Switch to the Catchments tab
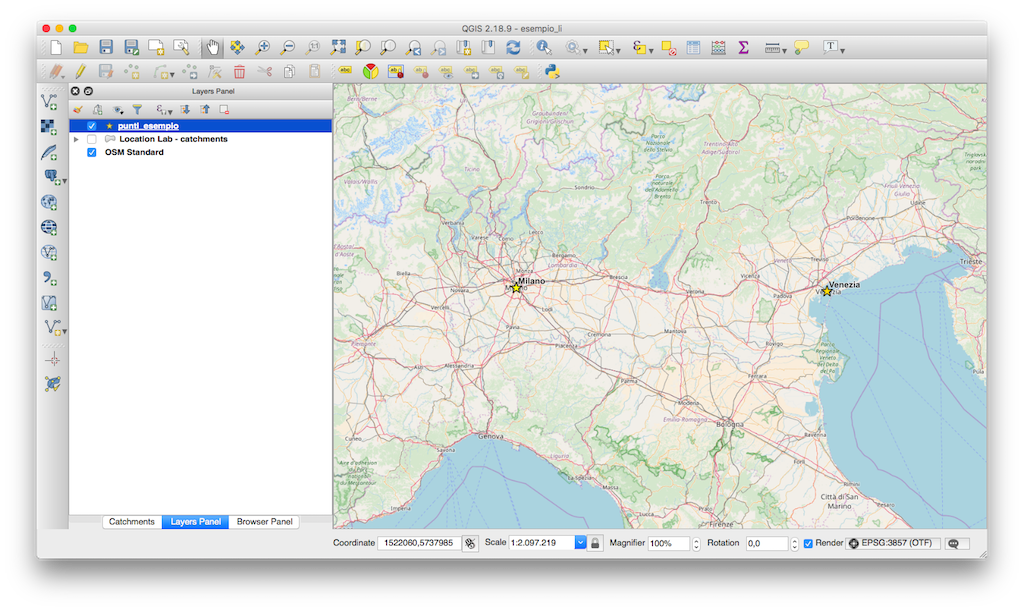1024x611 pixels. [x=132, y=522]
